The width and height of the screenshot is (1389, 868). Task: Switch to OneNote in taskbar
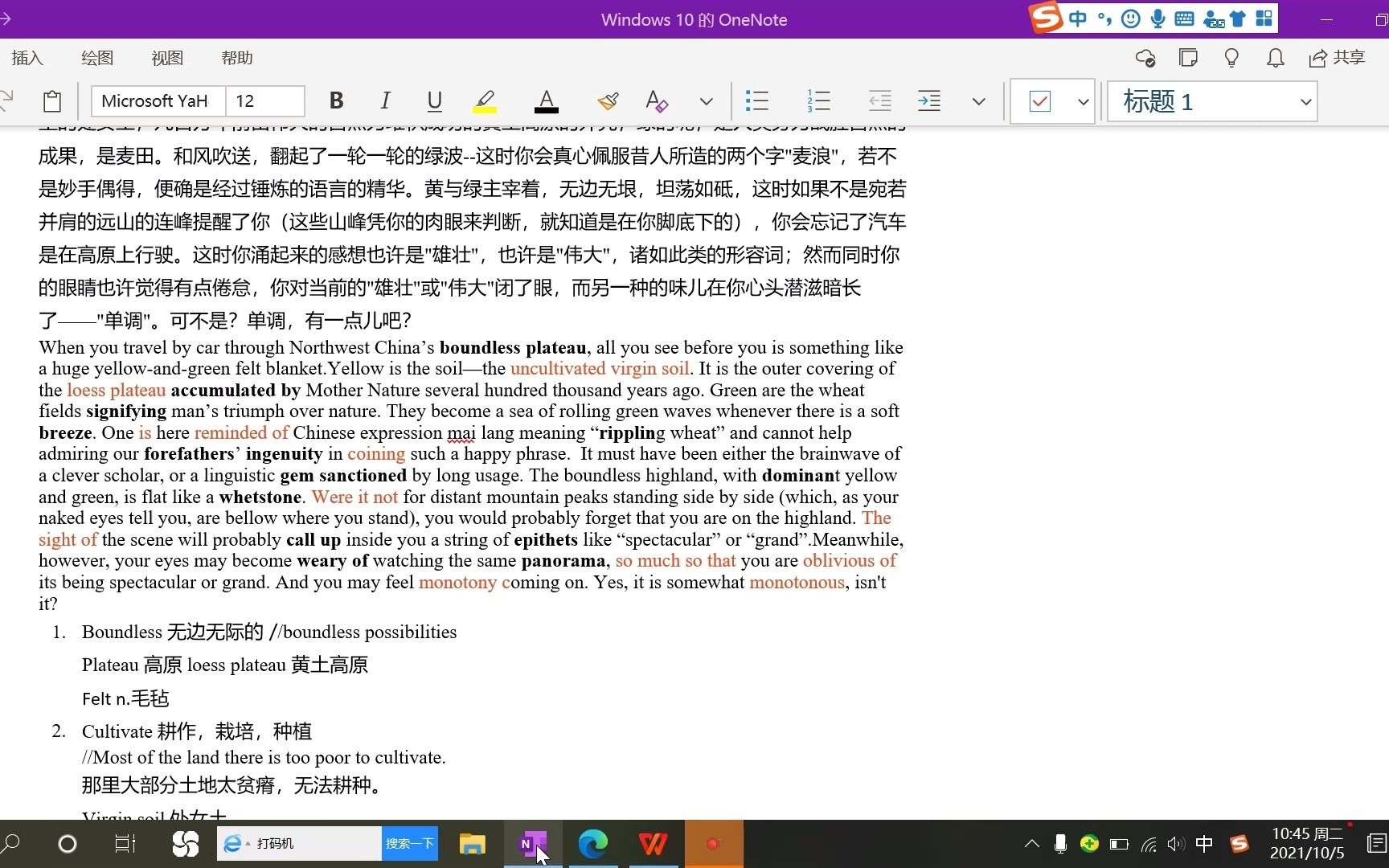[533, 844]
